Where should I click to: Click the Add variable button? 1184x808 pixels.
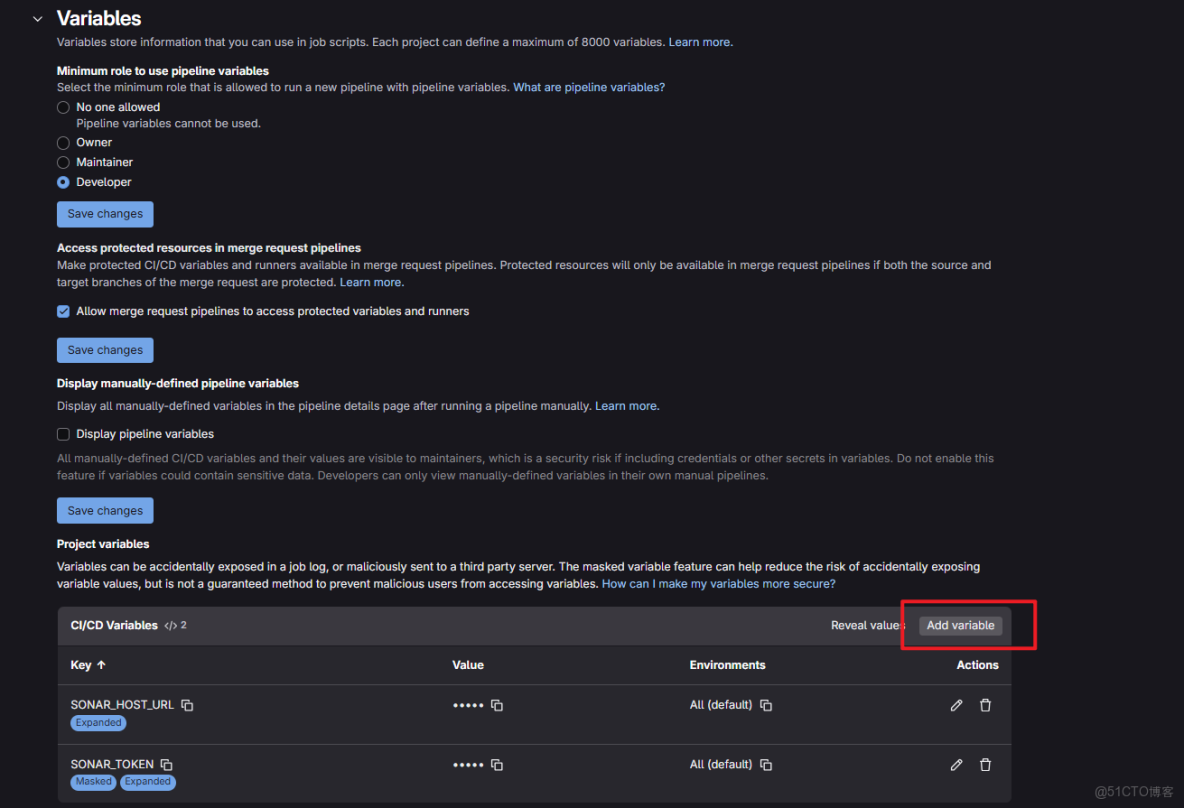coord(960,625)
